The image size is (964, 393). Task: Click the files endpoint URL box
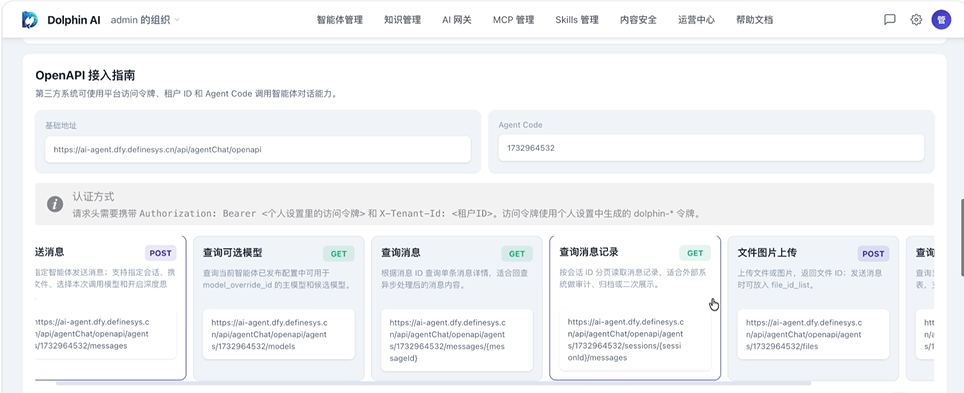coord(813,334)
